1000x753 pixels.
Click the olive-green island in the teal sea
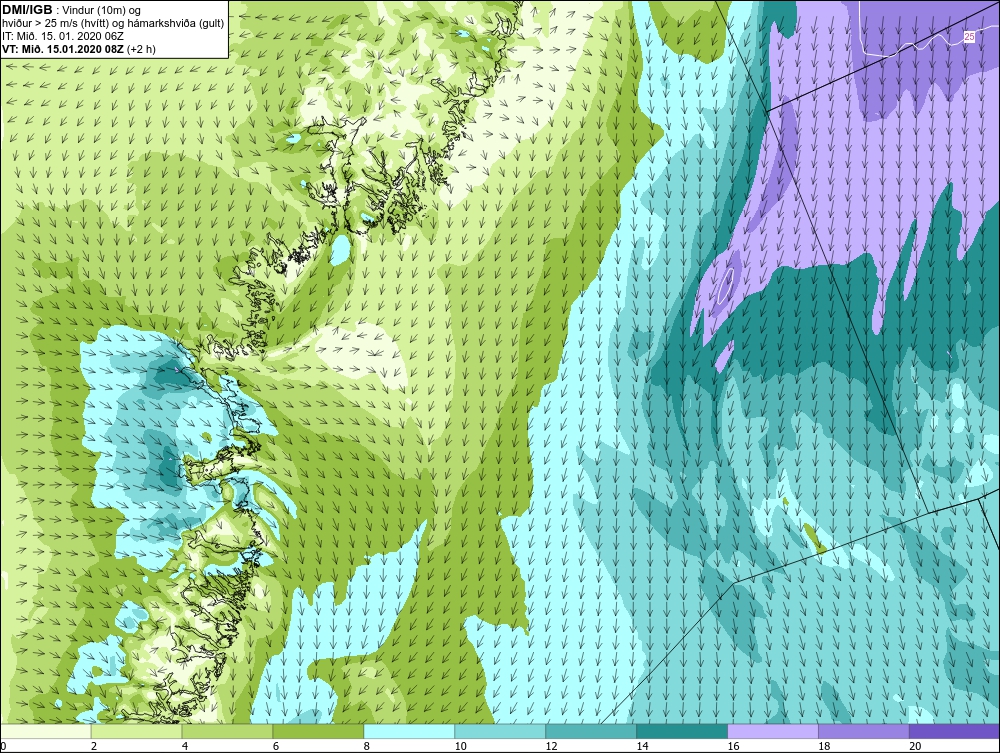pyautogui.click(x=814, y=539)
